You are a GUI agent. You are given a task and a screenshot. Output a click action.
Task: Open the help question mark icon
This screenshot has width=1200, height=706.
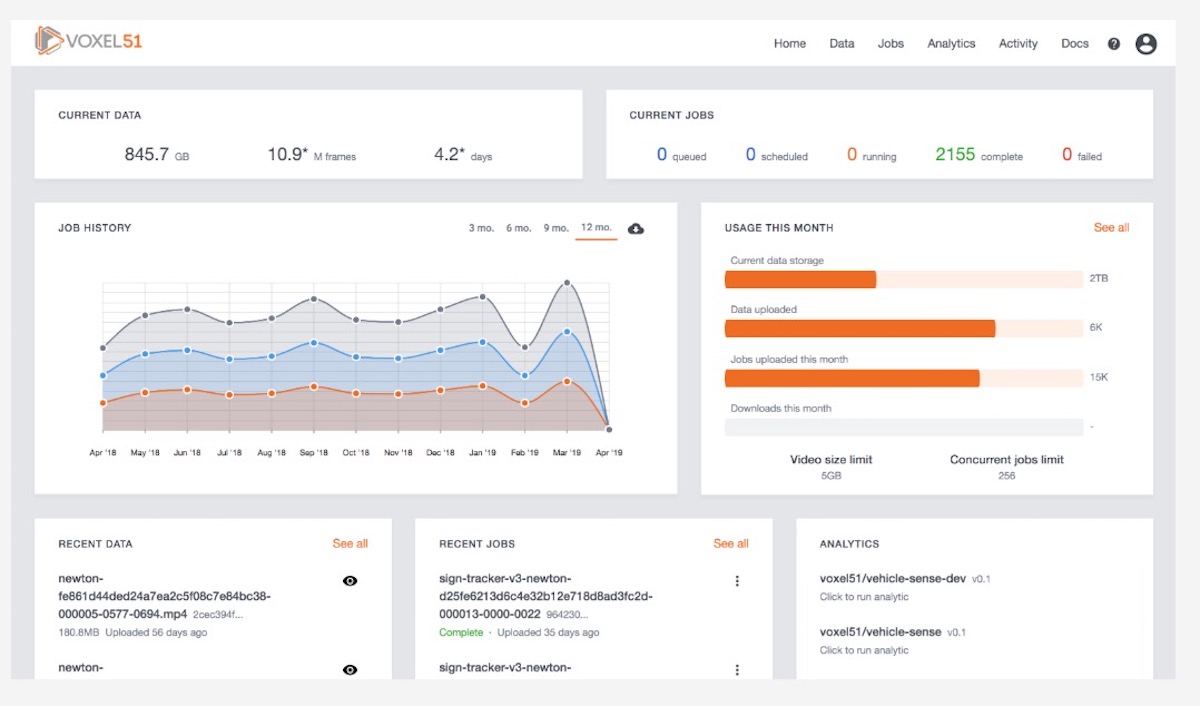pos(1113,43)
